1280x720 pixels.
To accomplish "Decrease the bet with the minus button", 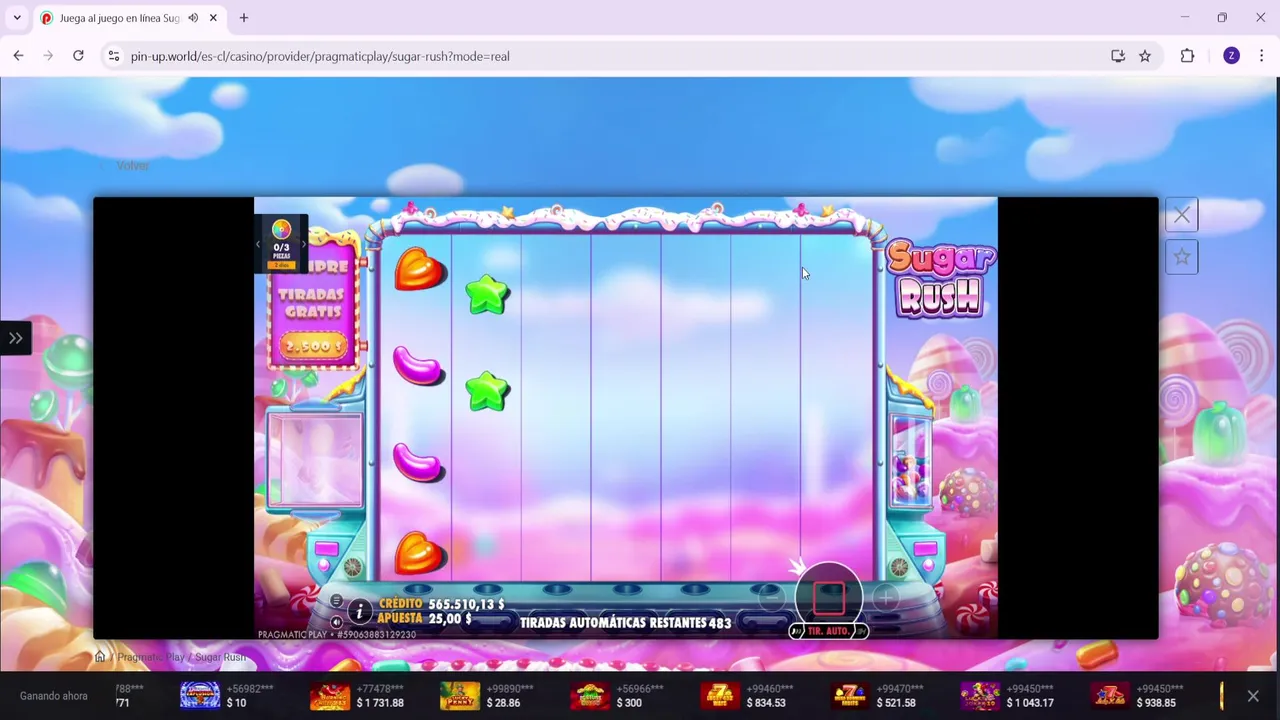I will (770, 598).
